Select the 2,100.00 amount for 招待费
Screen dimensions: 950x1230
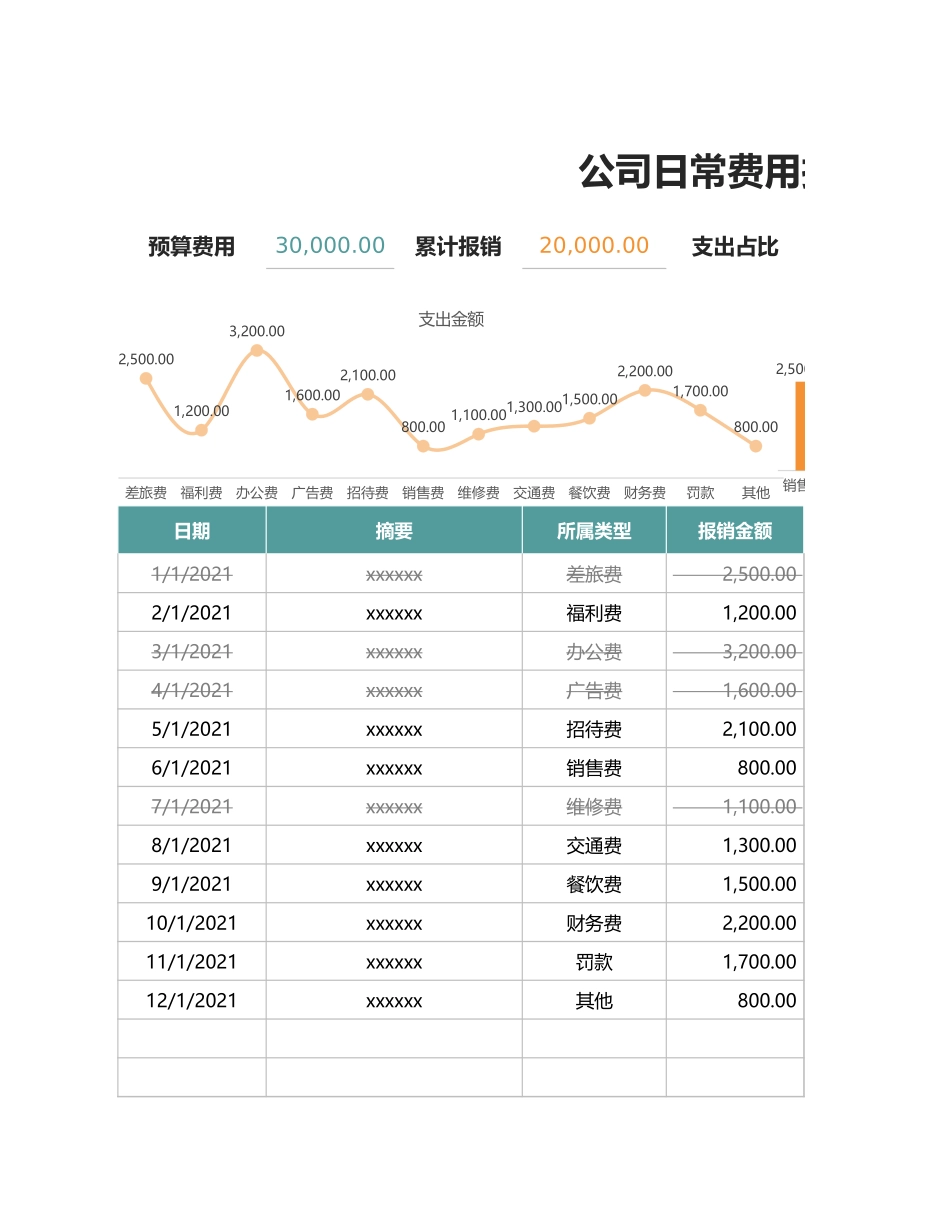(x=757, y=728)
